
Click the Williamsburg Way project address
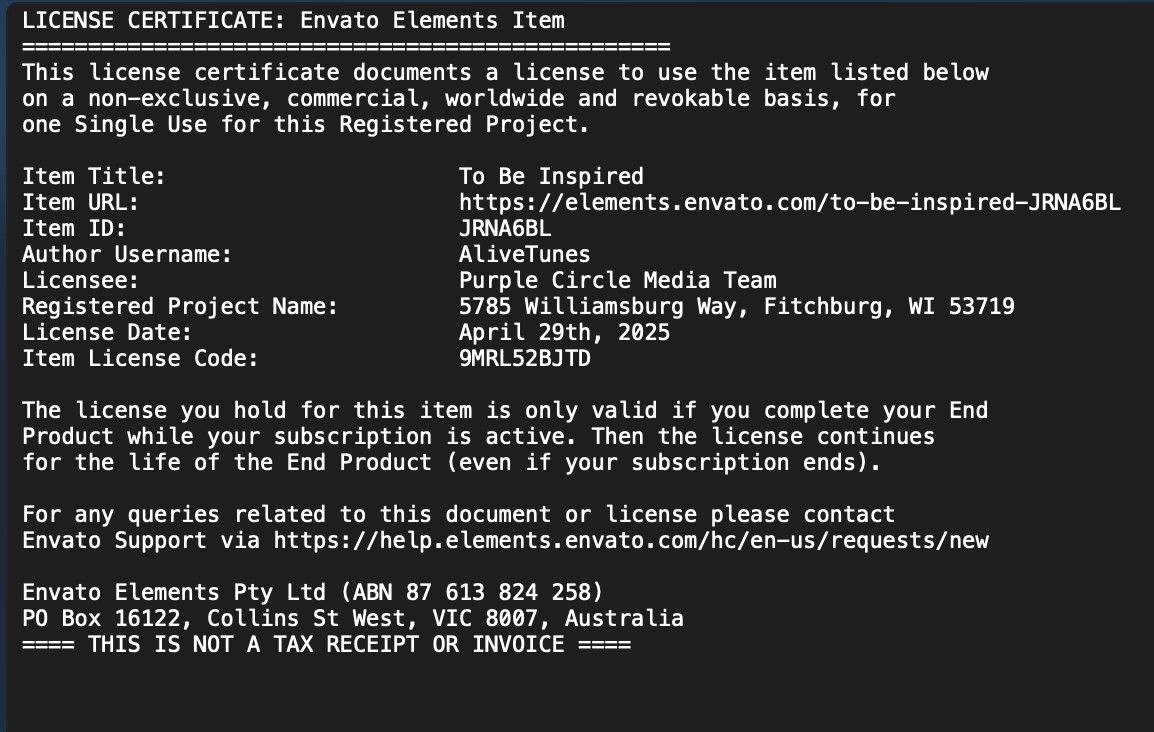point(736,307)
